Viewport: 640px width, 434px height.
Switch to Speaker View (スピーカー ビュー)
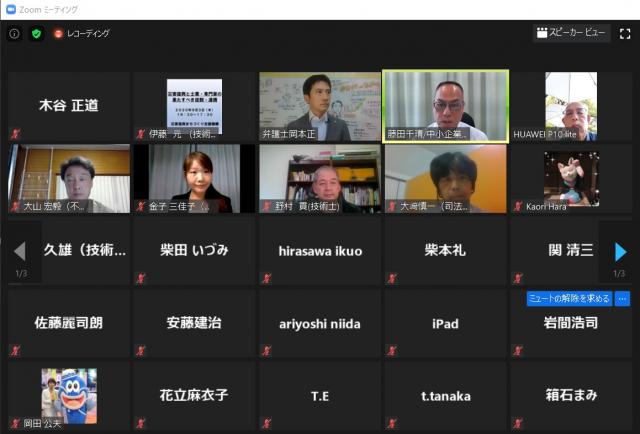[x=571, y=33]
